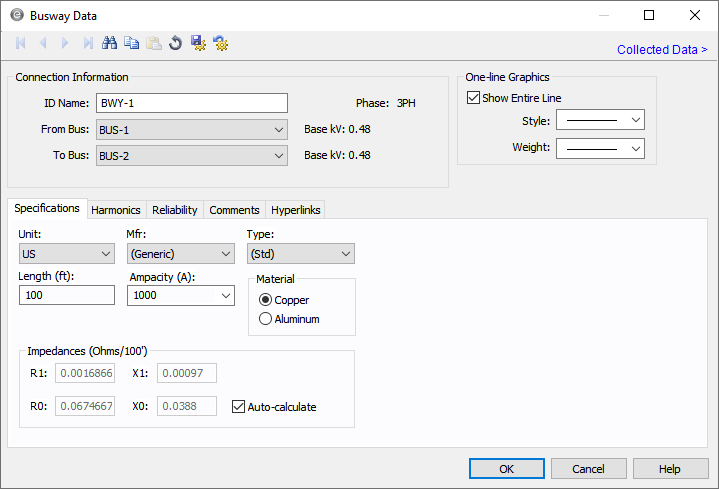Click the Undo circular arrow icon
Image resolution: width=719 pixels, height=489 pixels.
(x=175, y=43)
